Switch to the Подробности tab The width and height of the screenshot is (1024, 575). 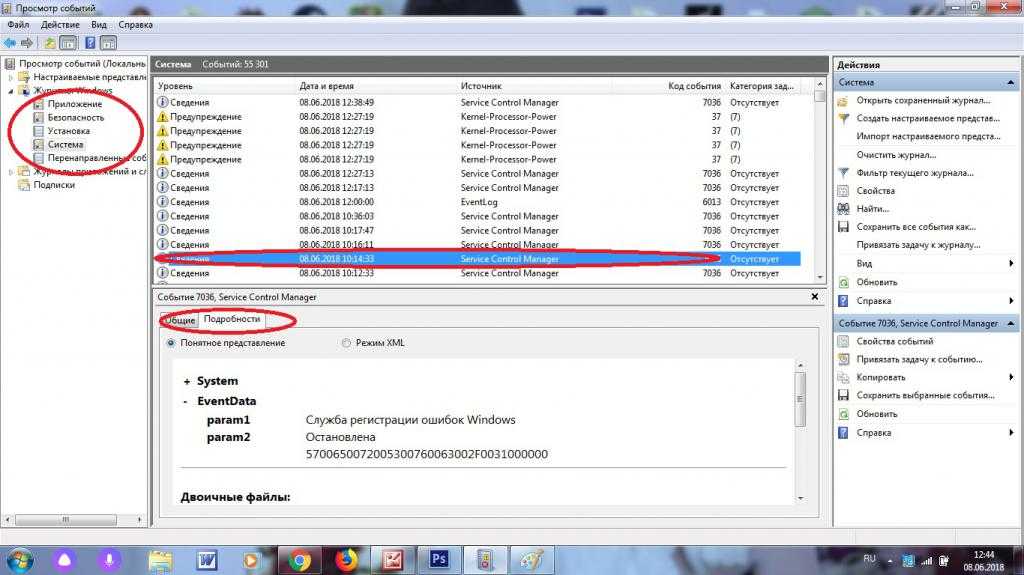(232, 319)
